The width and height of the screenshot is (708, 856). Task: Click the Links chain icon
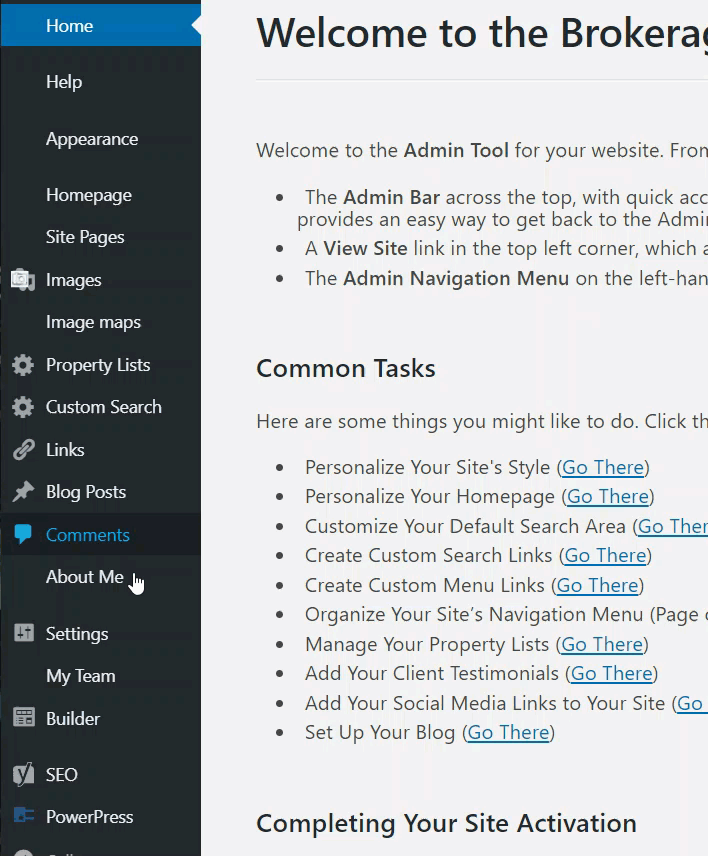click(23, 450)
